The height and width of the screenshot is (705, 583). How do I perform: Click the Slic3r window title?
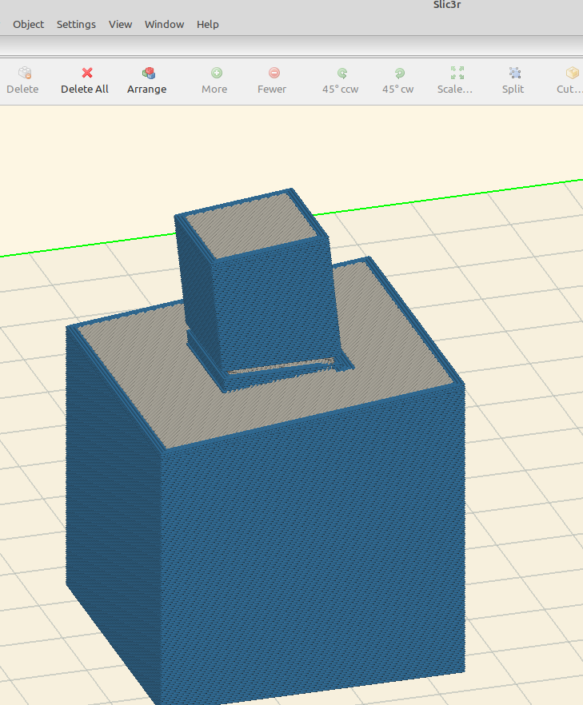point(447,5)
